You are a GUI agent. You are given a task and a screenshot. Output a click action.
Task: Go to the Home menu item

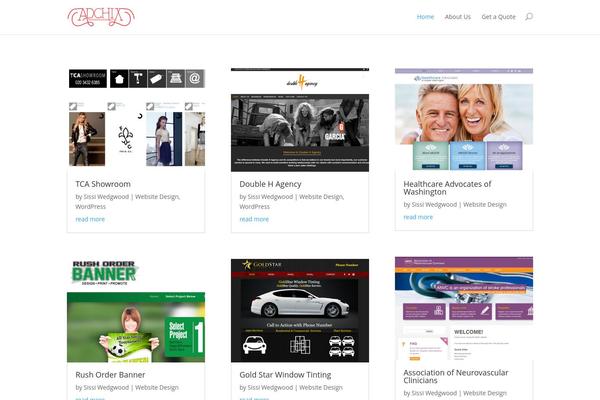pos(425,17)
